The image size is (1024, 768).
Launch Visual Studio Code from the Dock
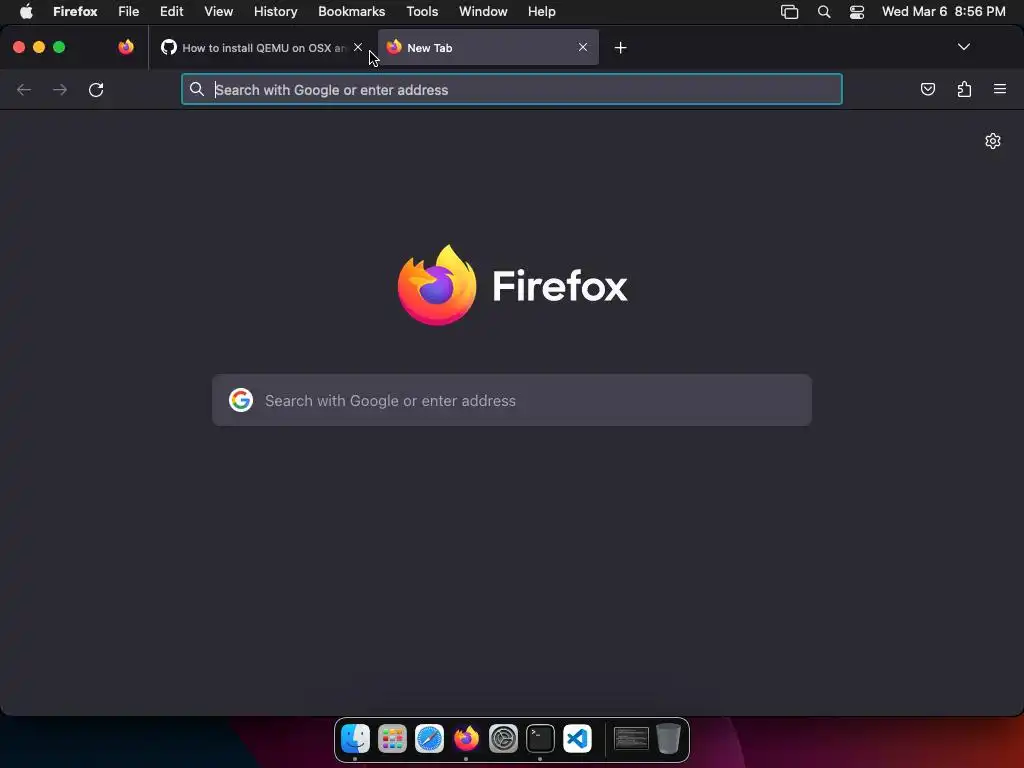577,739
